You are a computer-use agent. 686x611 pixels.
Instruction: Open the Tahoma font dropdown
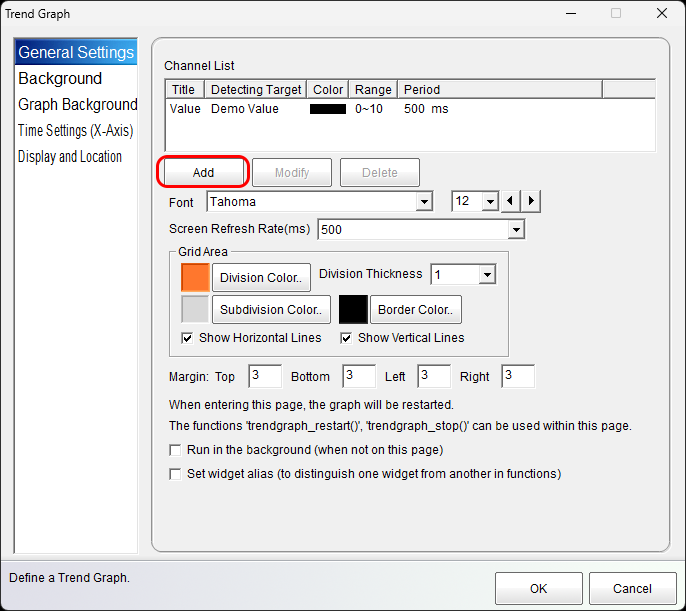coord(423,202)
